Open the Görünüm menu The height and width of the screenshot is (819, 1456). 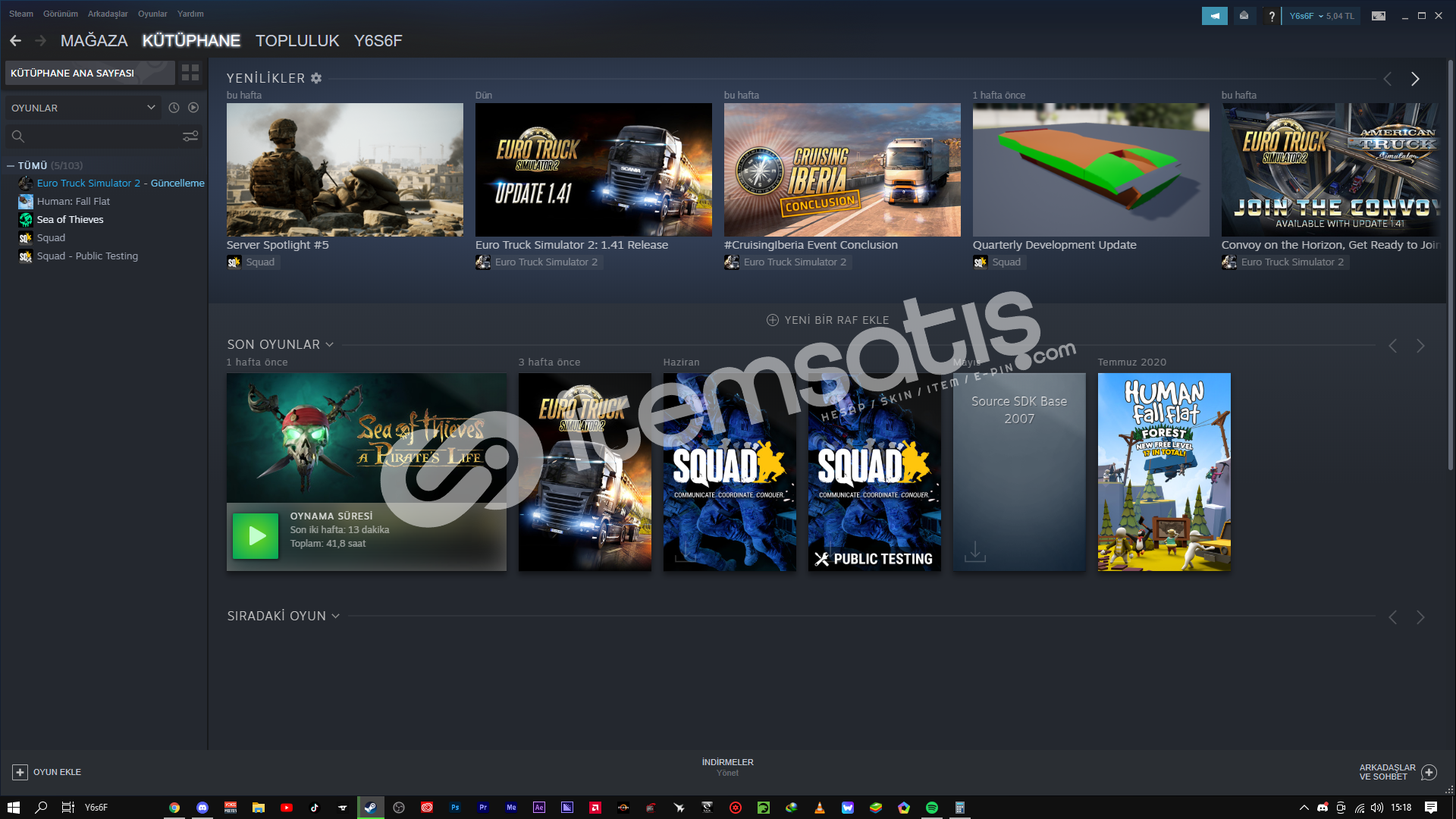point(61,14)
